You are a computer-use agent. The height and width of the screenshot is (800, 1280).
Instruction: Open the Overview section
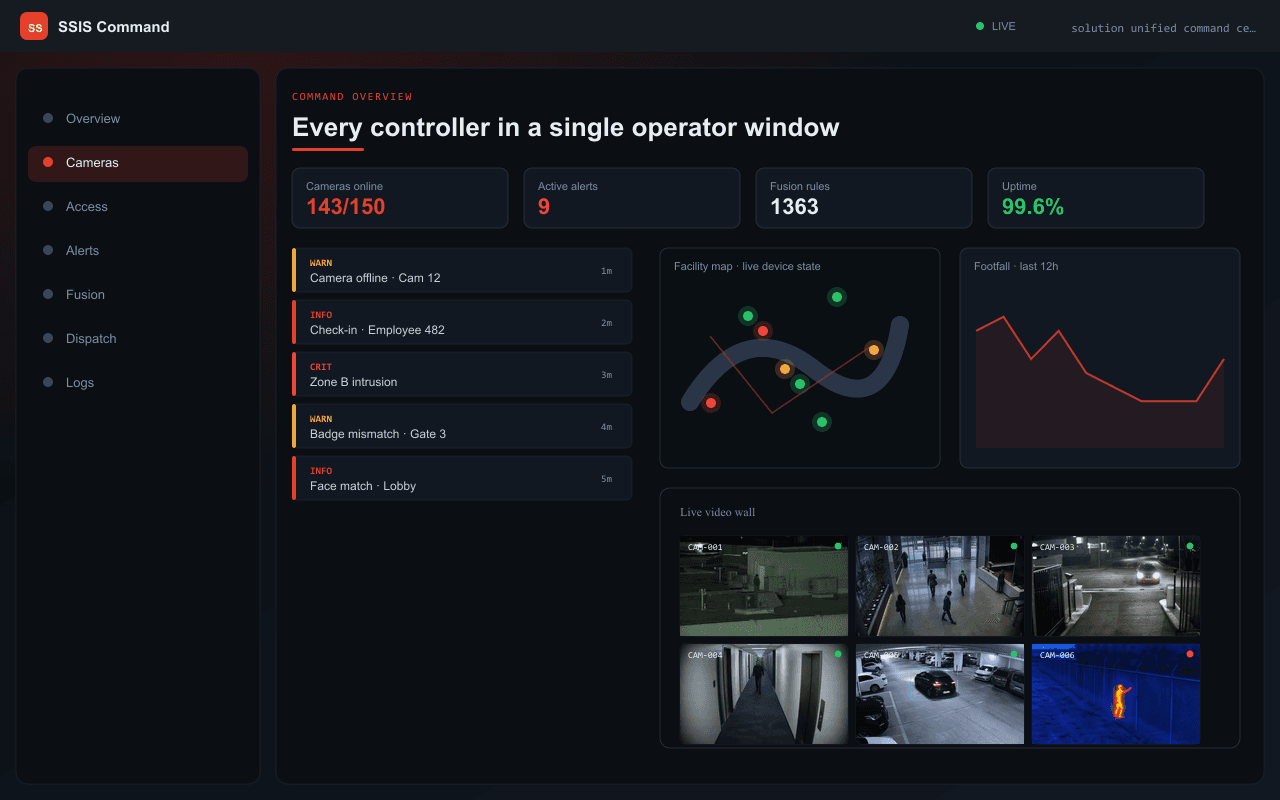tap(138, 118)
